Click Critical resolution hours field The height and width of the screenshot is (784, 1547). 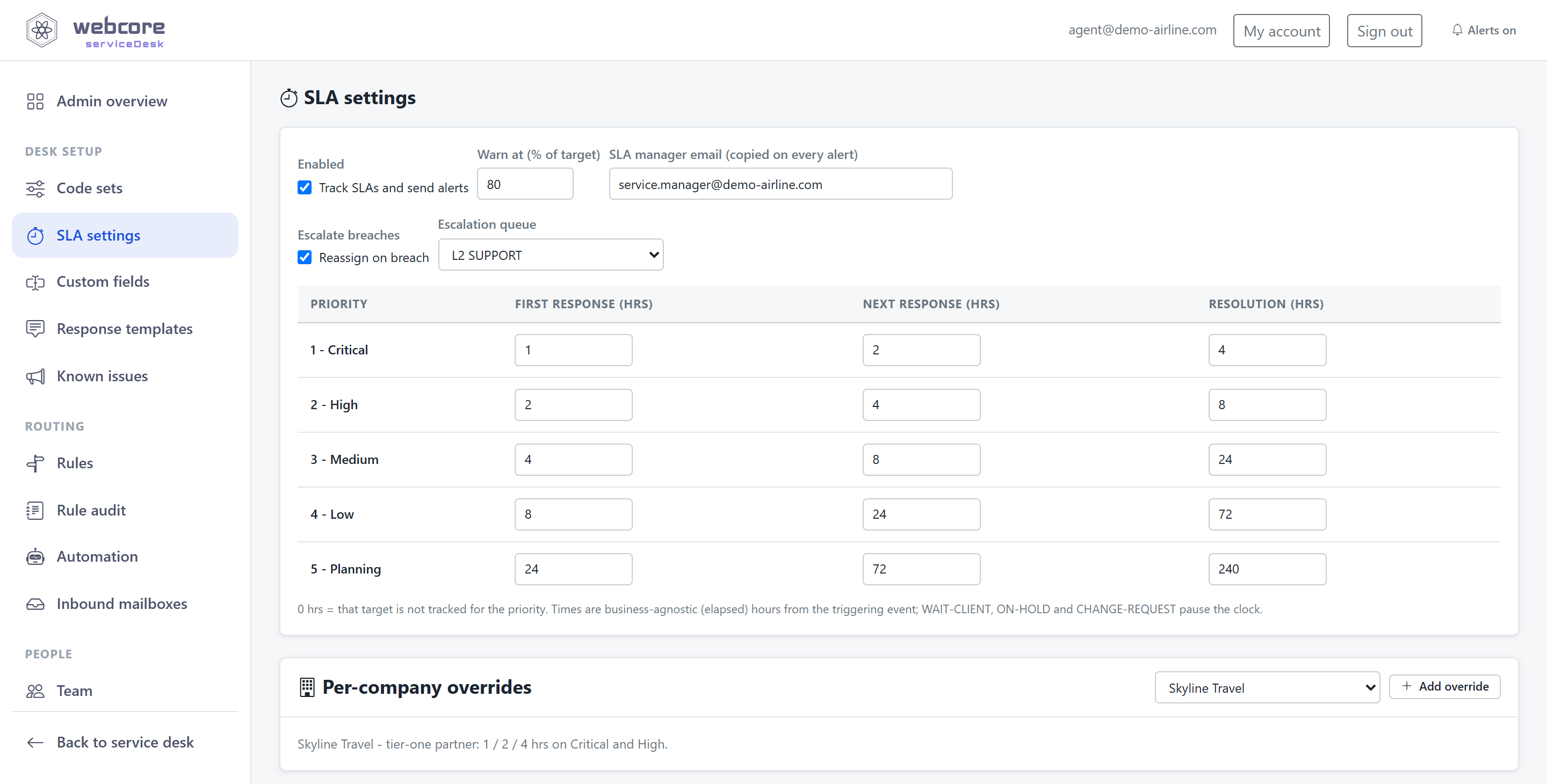[1267, 350]
